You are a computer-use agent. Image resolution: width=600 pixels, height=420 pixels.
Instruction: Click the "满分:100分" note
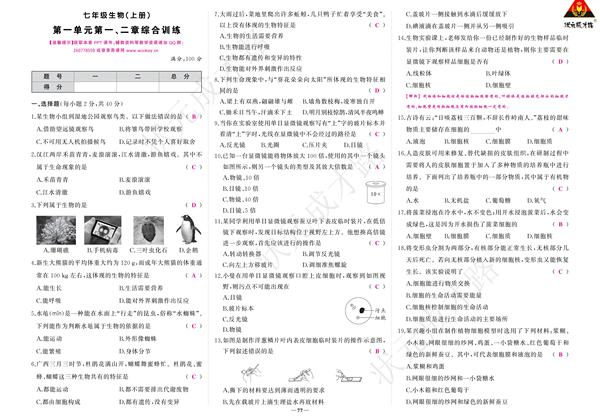pyautogui.click(x=186, y=59)
